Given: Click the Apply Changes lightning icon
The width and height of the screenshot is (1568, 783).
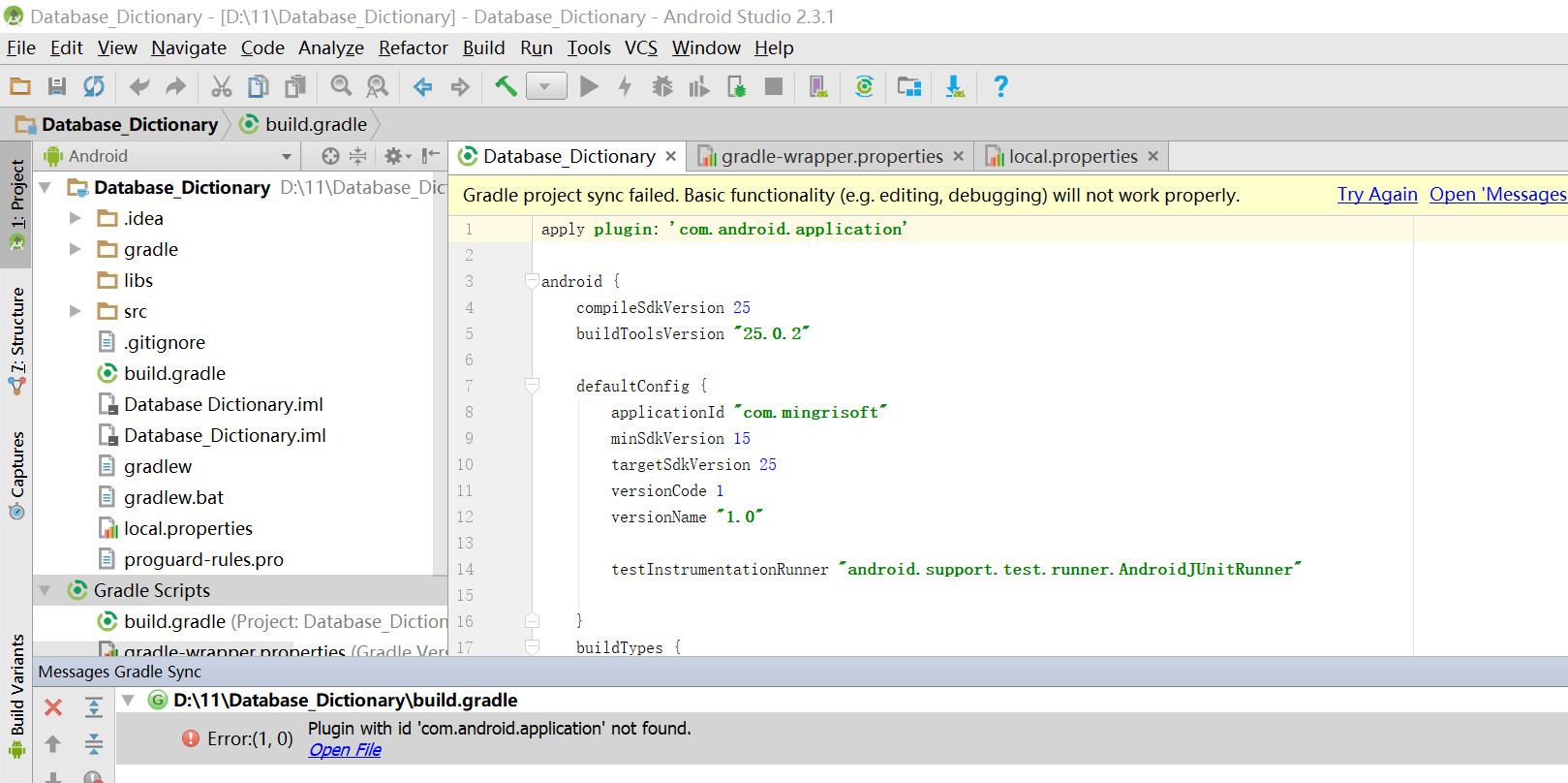Looking at the screenshot, I should [x=626, y=86].
